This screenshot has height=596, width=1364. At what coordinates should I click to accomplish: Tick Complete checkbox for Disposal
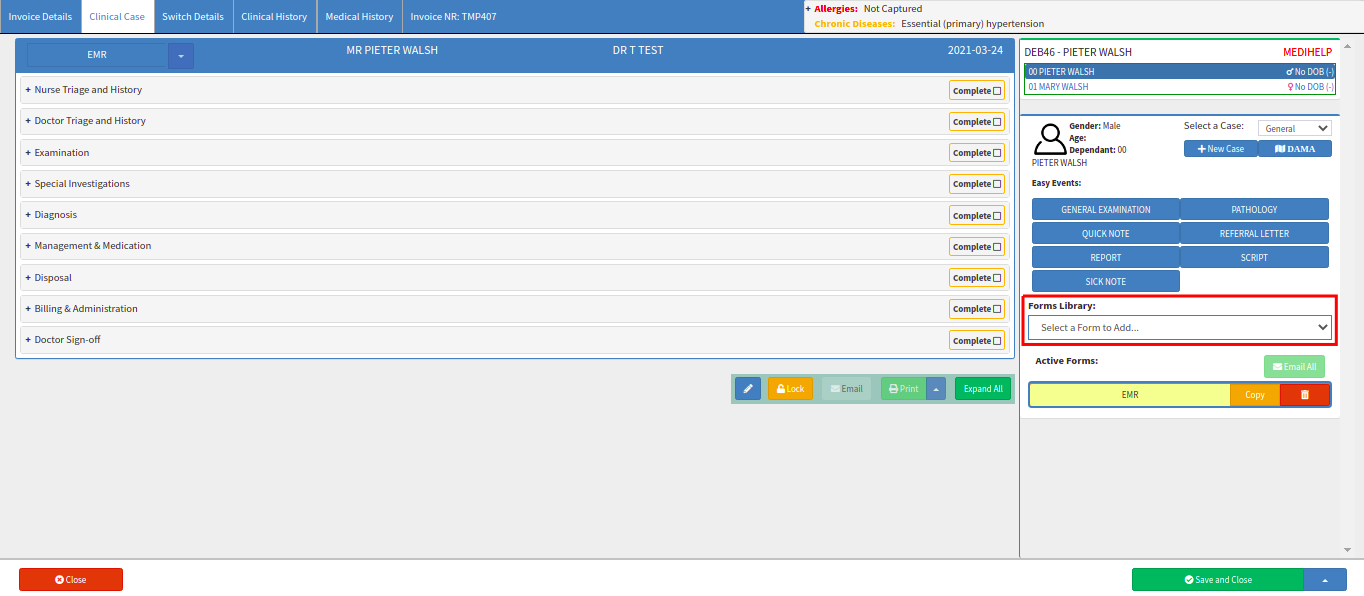[997, 278]
